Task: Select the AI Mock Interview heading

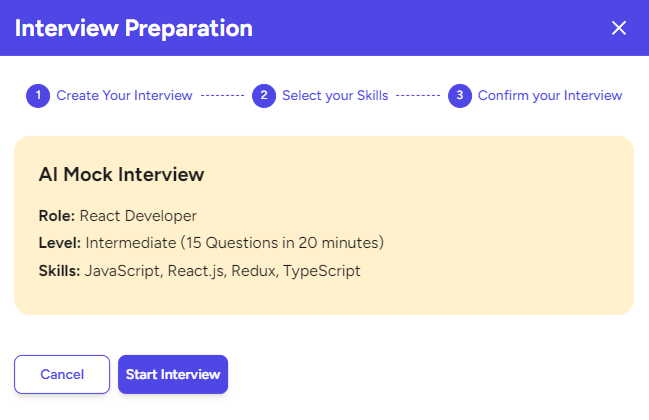Action: point(121,174)
